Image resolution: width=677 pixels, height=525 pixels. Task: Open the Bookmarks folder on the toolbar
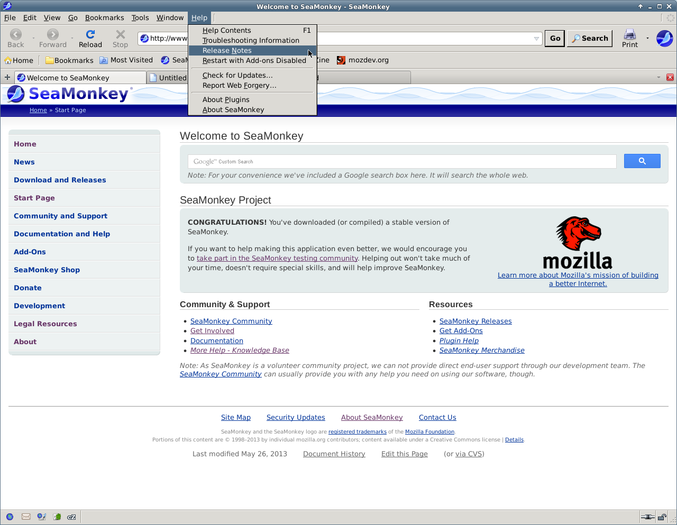pos(69,60)
